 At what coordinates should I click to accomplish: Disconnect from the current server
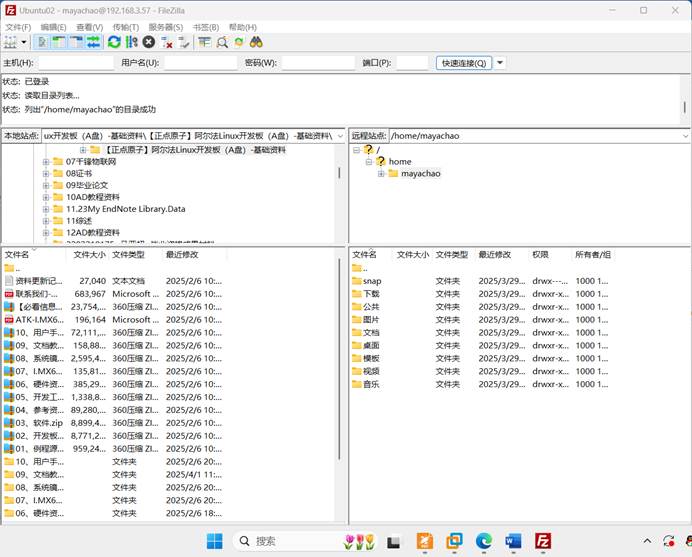point(167,42)
